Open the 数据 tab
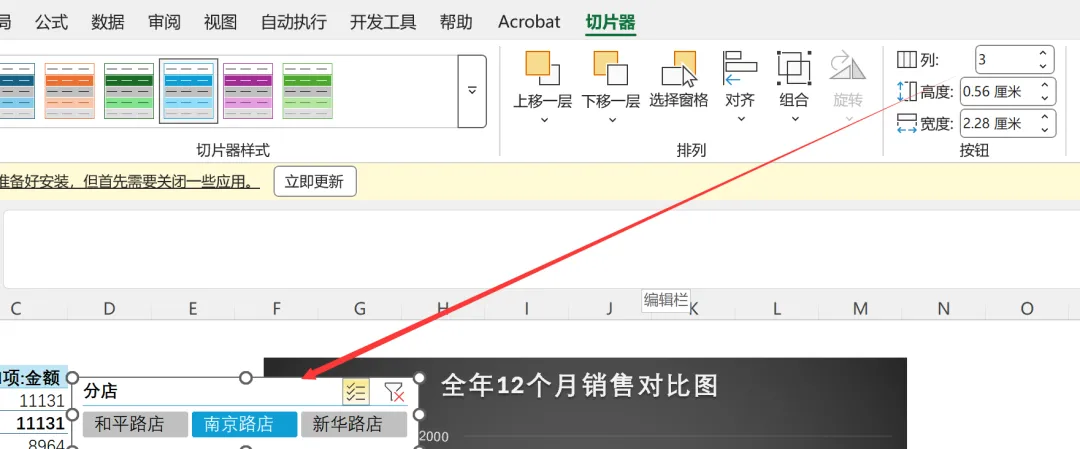This screenshot has height=449, width=1080. [x=108, y=22]
